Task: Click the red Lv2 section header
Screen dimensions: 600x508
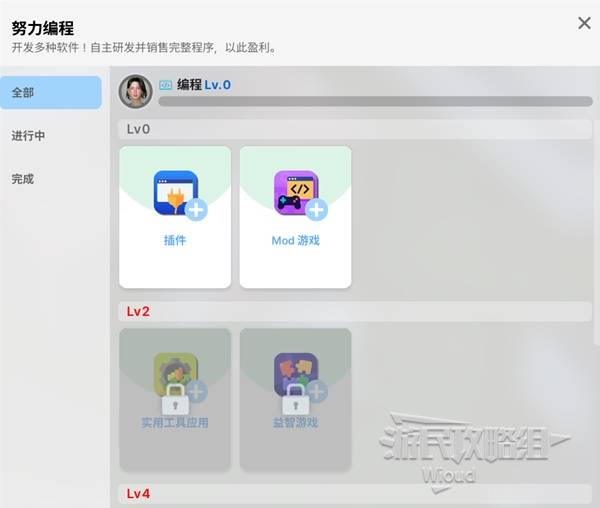Action: pyautogui.click(x=355, y=311)
